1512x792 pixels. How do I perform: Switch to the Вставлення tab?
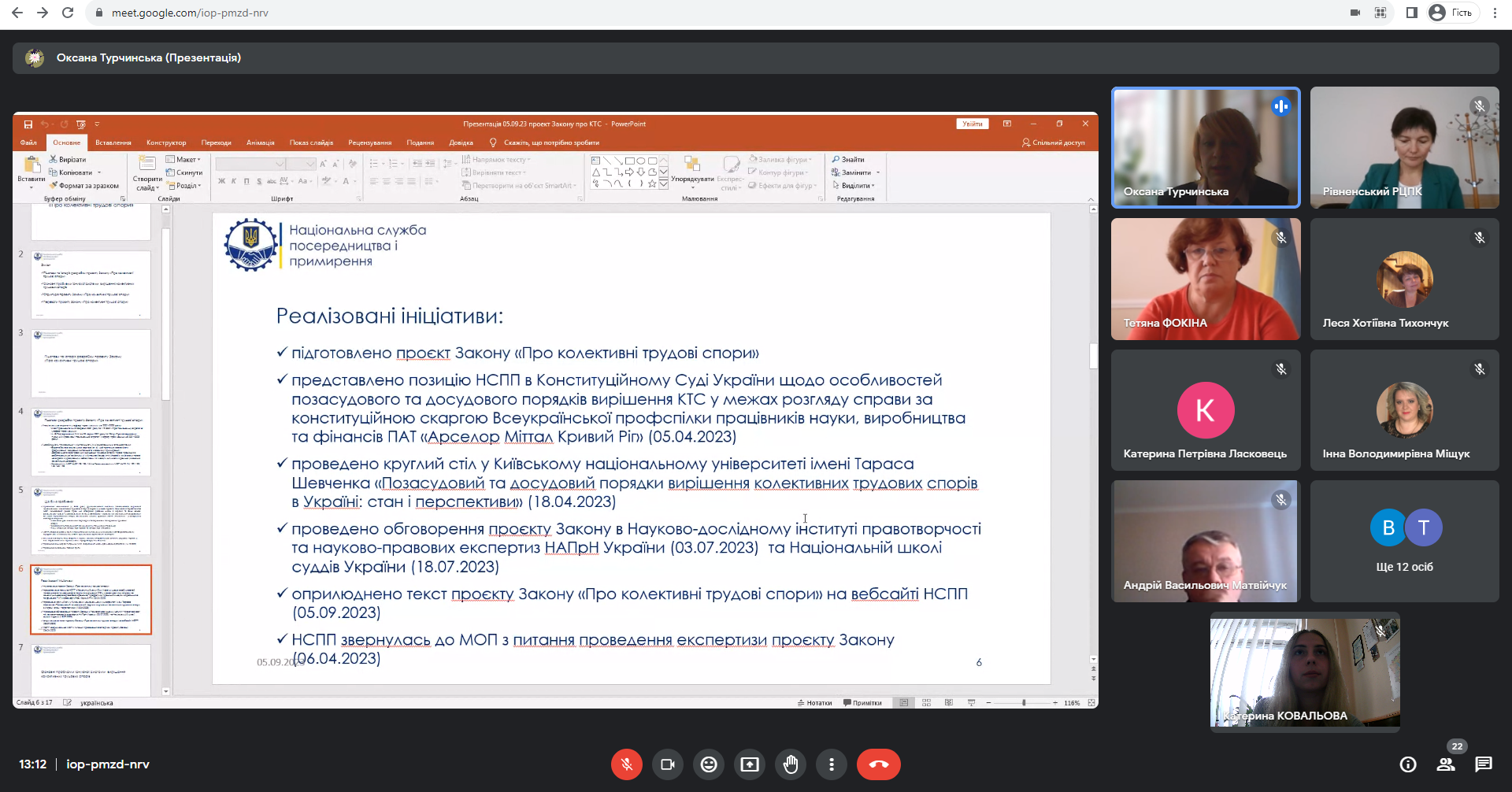coord(113,142)
